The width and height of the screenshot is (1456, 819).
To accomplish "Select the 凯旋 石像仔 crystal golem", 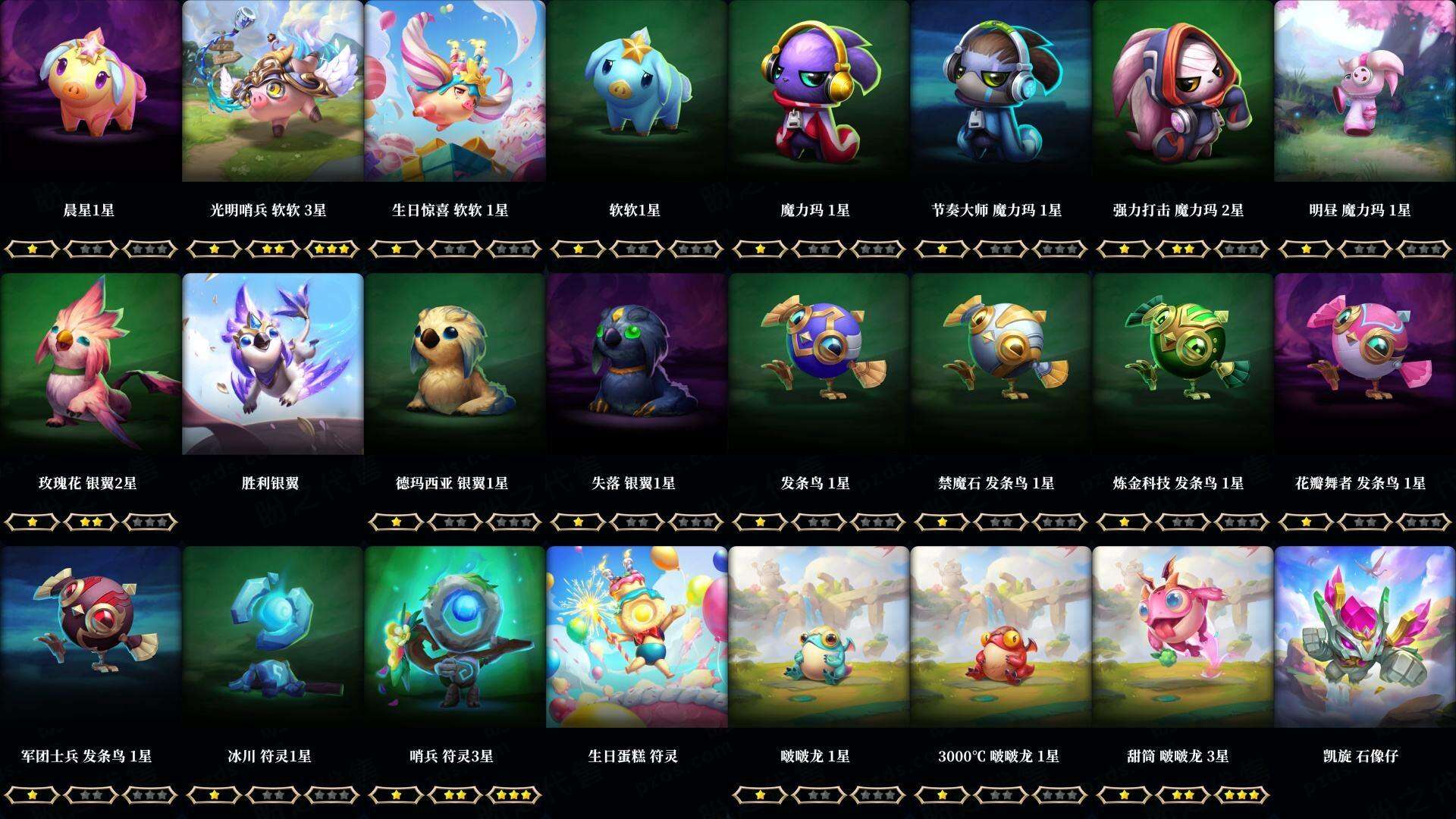I will pos(1364,637).
